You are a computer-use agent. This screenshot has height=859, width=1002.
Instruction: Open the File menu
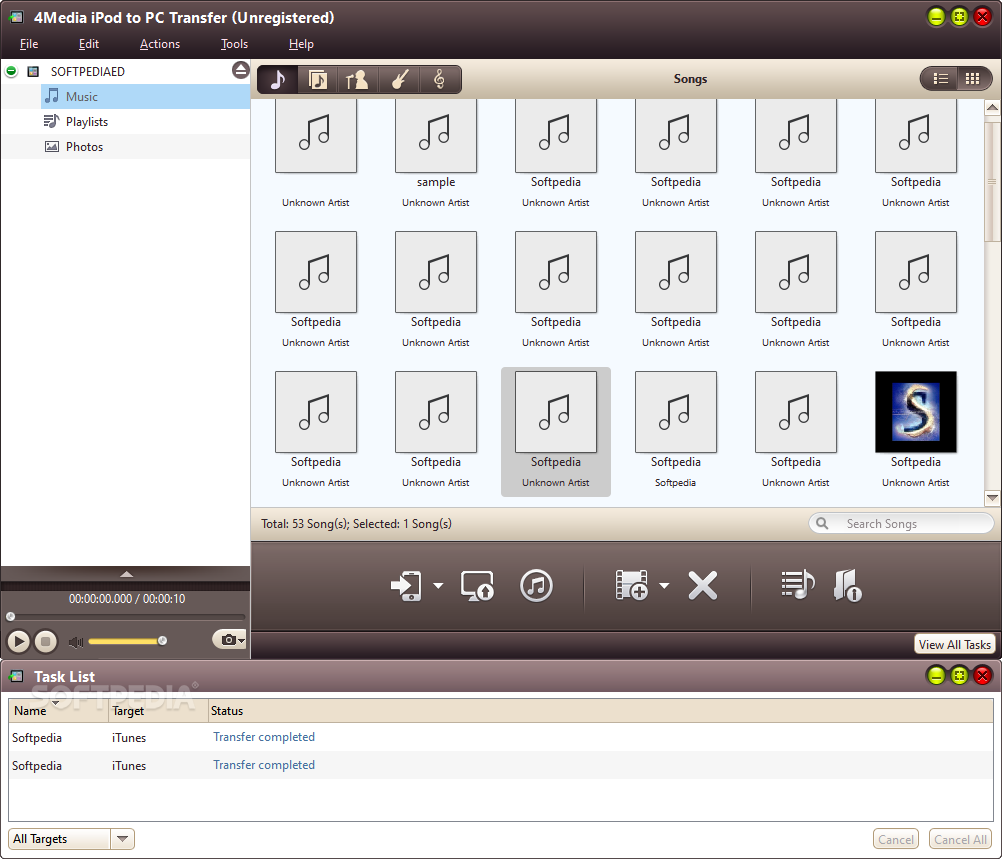(29, 44)
